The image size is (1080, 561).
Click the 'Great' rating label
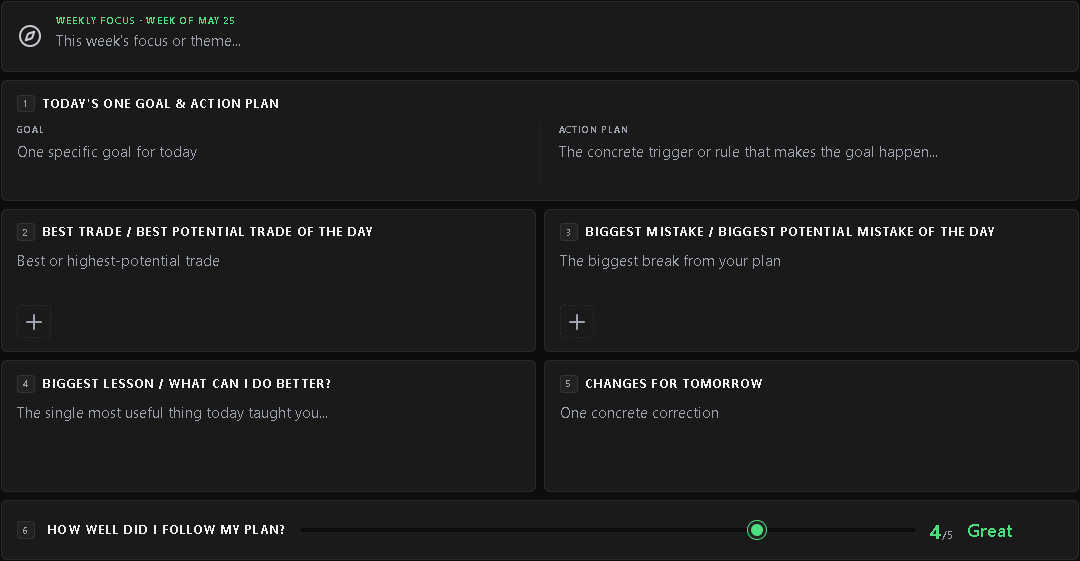click(990, 531)
